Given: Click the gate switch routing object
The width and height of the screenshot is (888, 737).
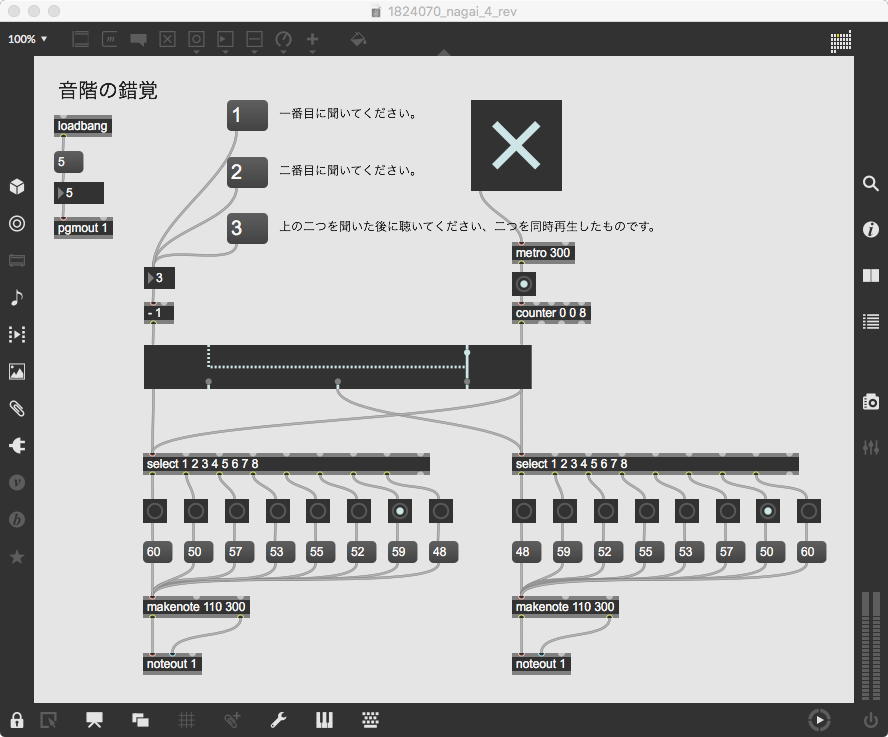Looking at the screenshot, I should tap(338, 367).
